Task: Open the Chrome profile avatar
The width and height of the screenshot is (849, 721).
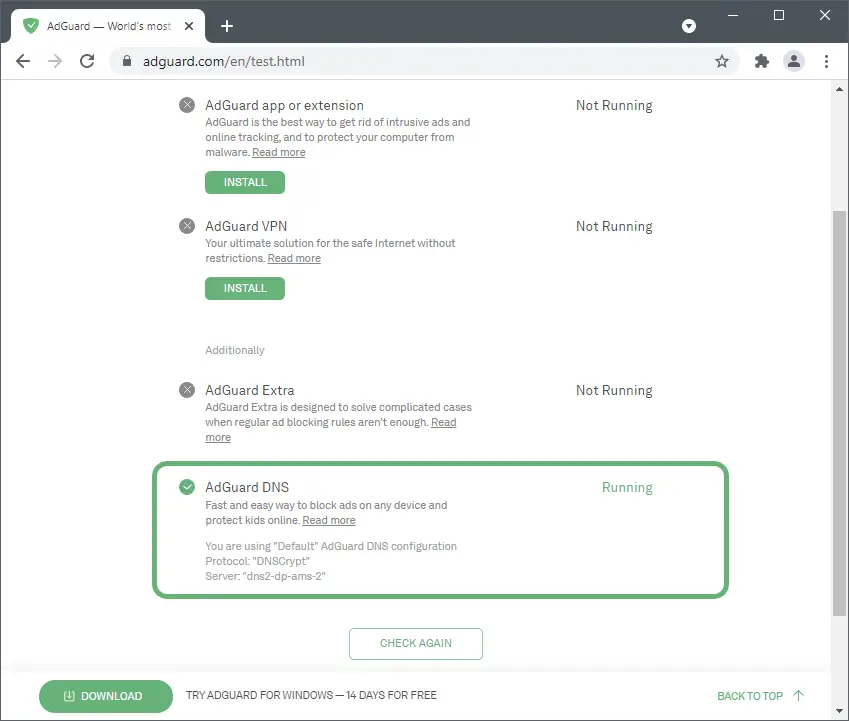Action: point(794,61)
